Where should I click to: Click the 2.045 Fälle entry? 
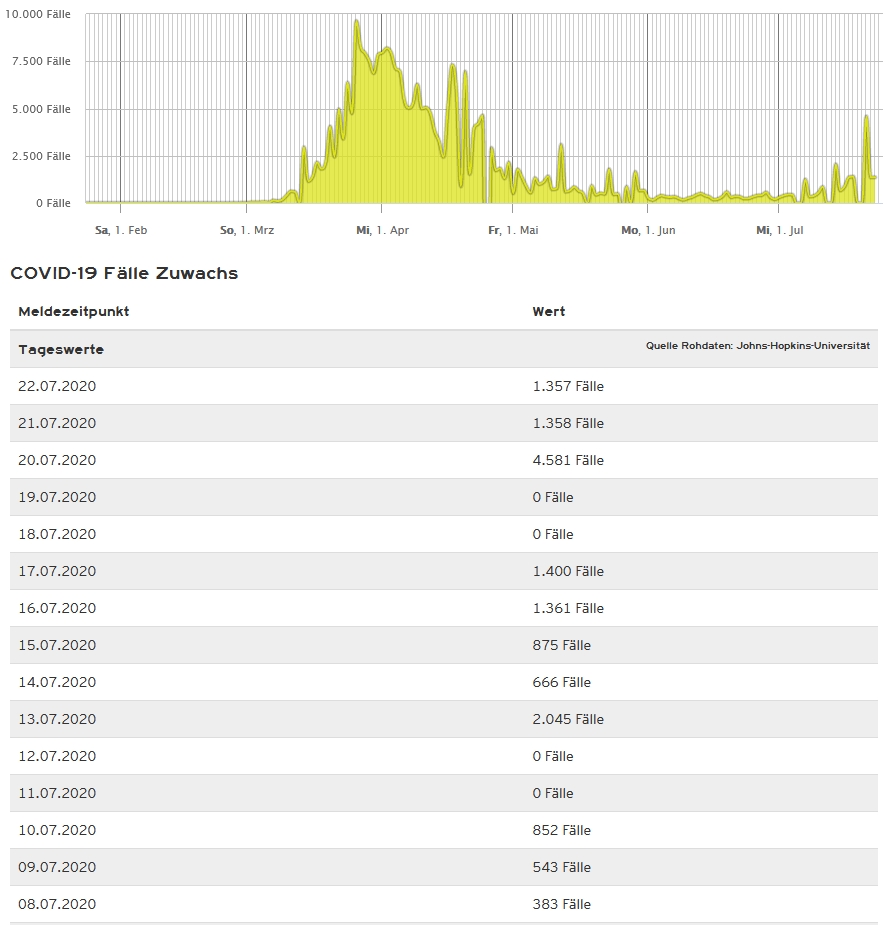click(568, 719)
